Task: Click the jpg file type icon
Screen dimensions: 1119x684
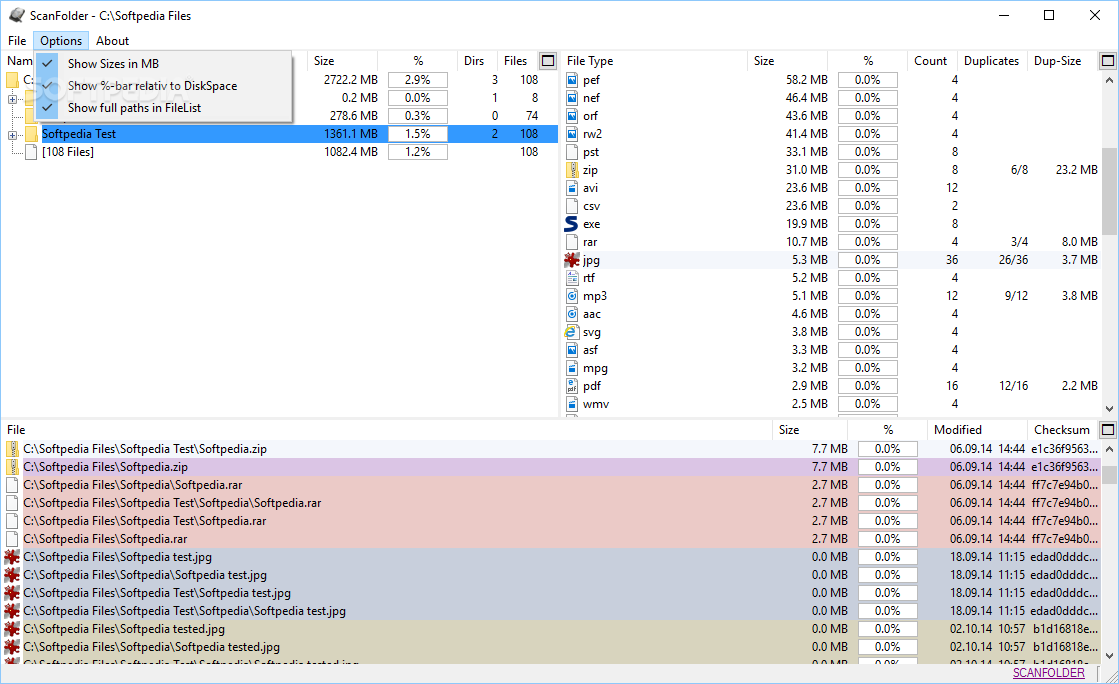Action: (572, 260)
